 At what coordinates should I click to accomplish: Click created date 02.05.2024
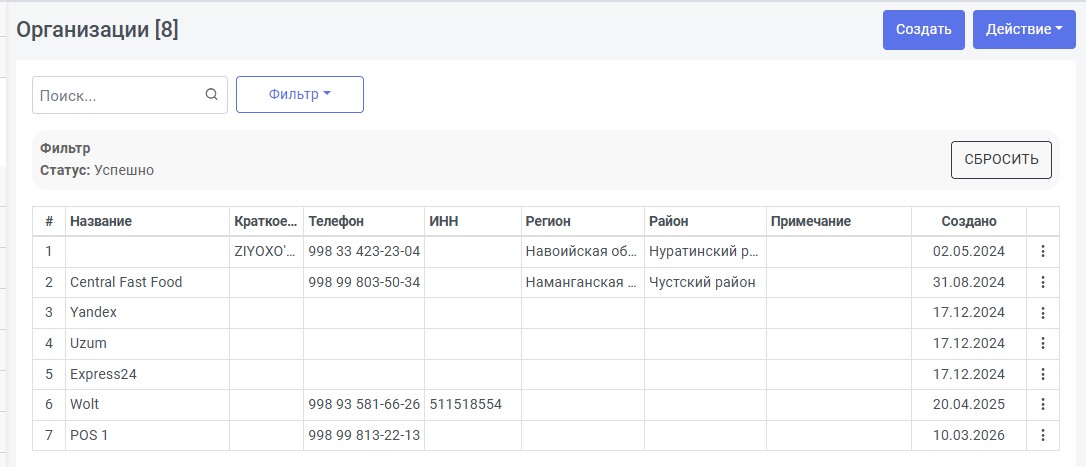point(969,252)
